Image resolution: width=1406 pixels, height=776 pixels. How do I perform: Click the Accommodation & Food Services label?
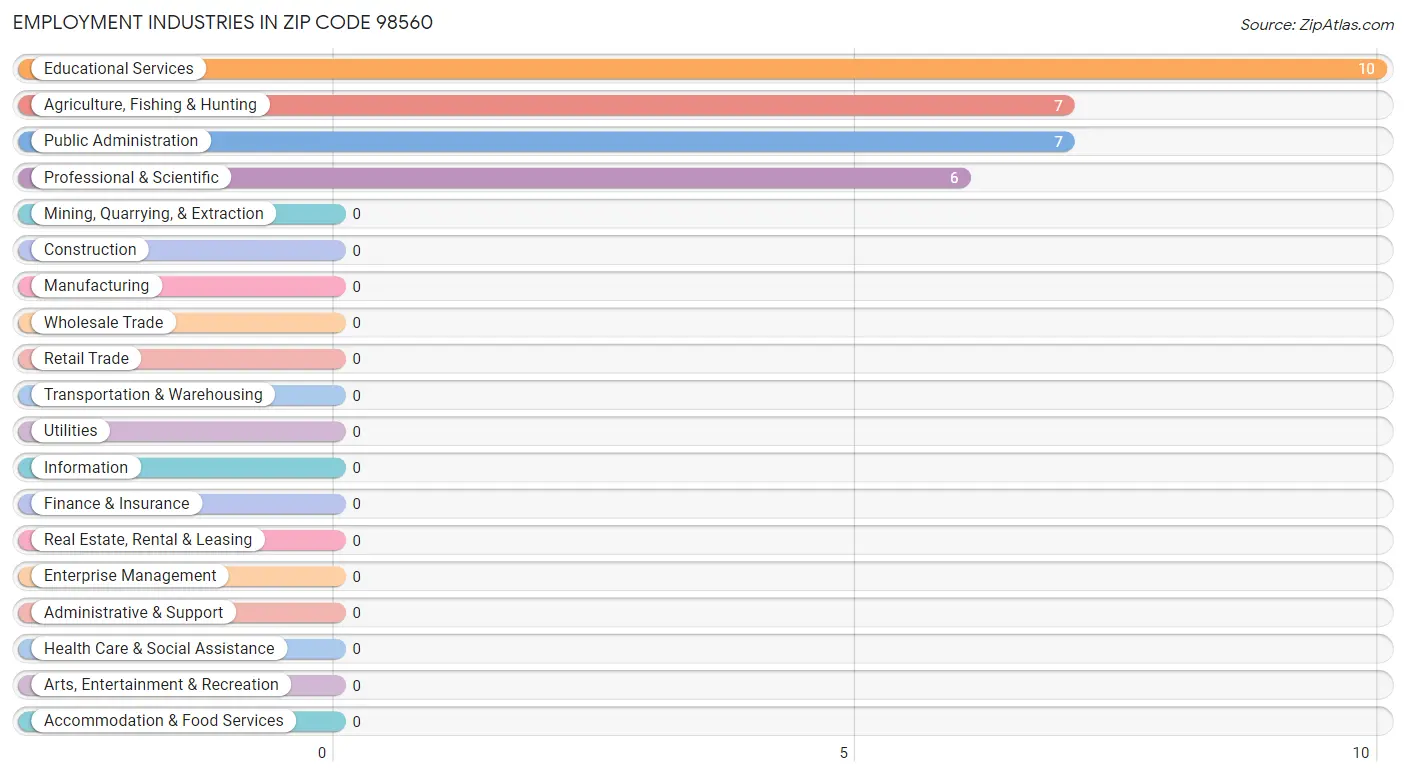164,721
